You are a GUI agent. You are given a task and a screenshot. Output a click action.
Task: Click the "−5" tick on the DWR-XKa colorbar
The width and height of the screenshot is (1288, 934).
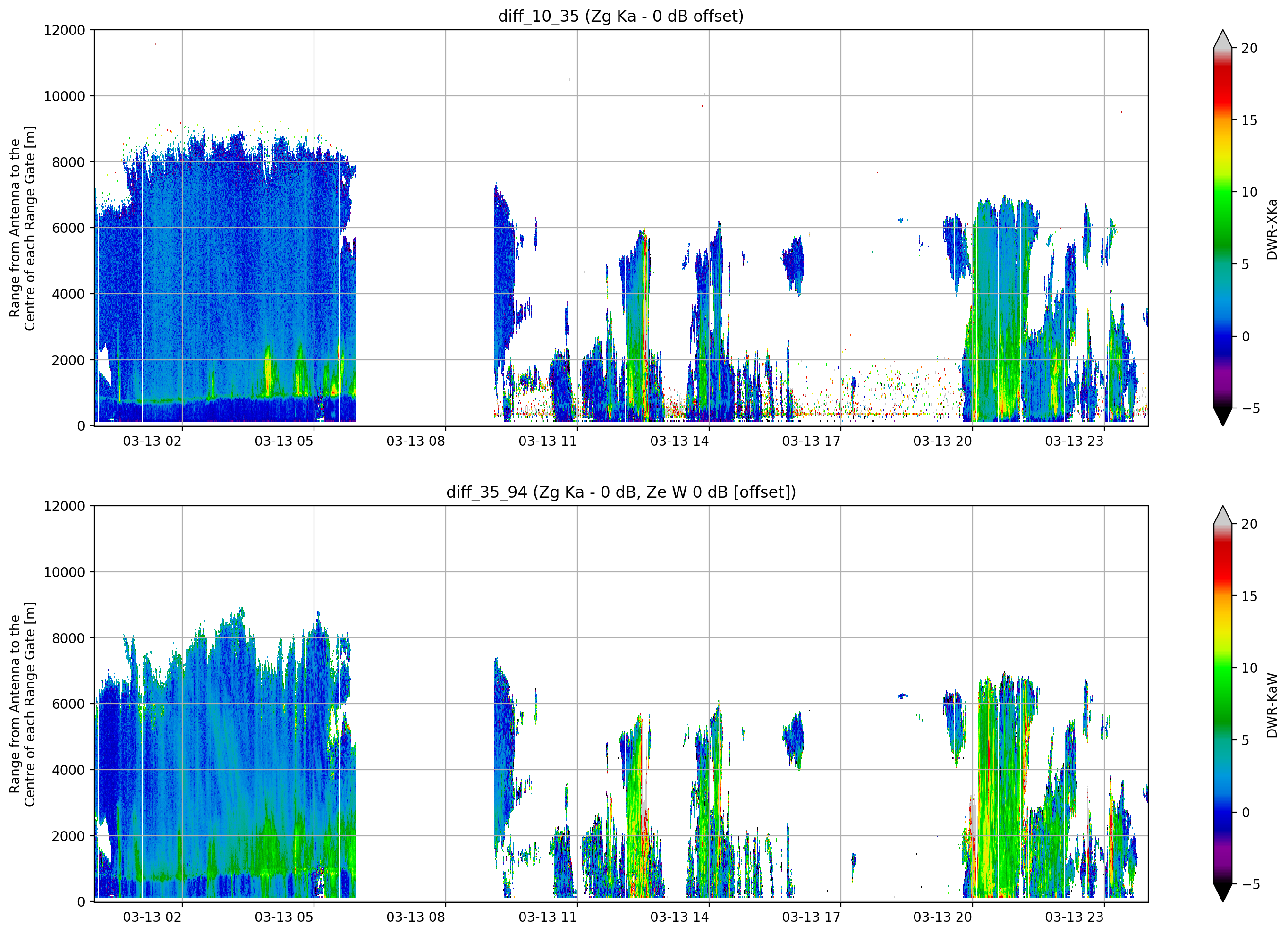tap(1249, 408)
